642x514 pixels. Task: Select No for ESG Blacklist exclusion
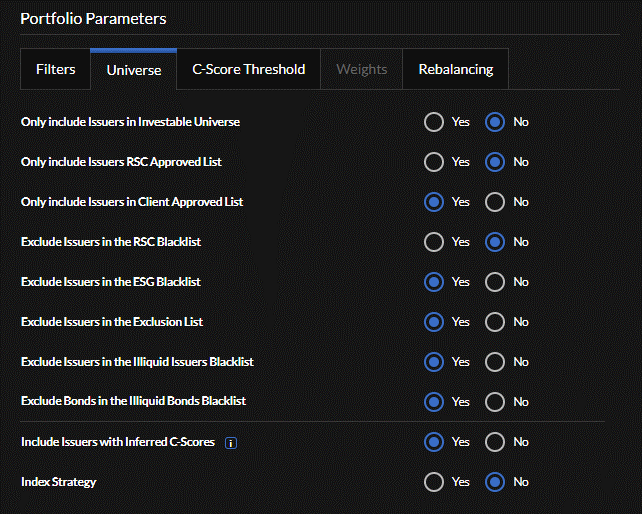pyautogui.click(x=494, y=282)
